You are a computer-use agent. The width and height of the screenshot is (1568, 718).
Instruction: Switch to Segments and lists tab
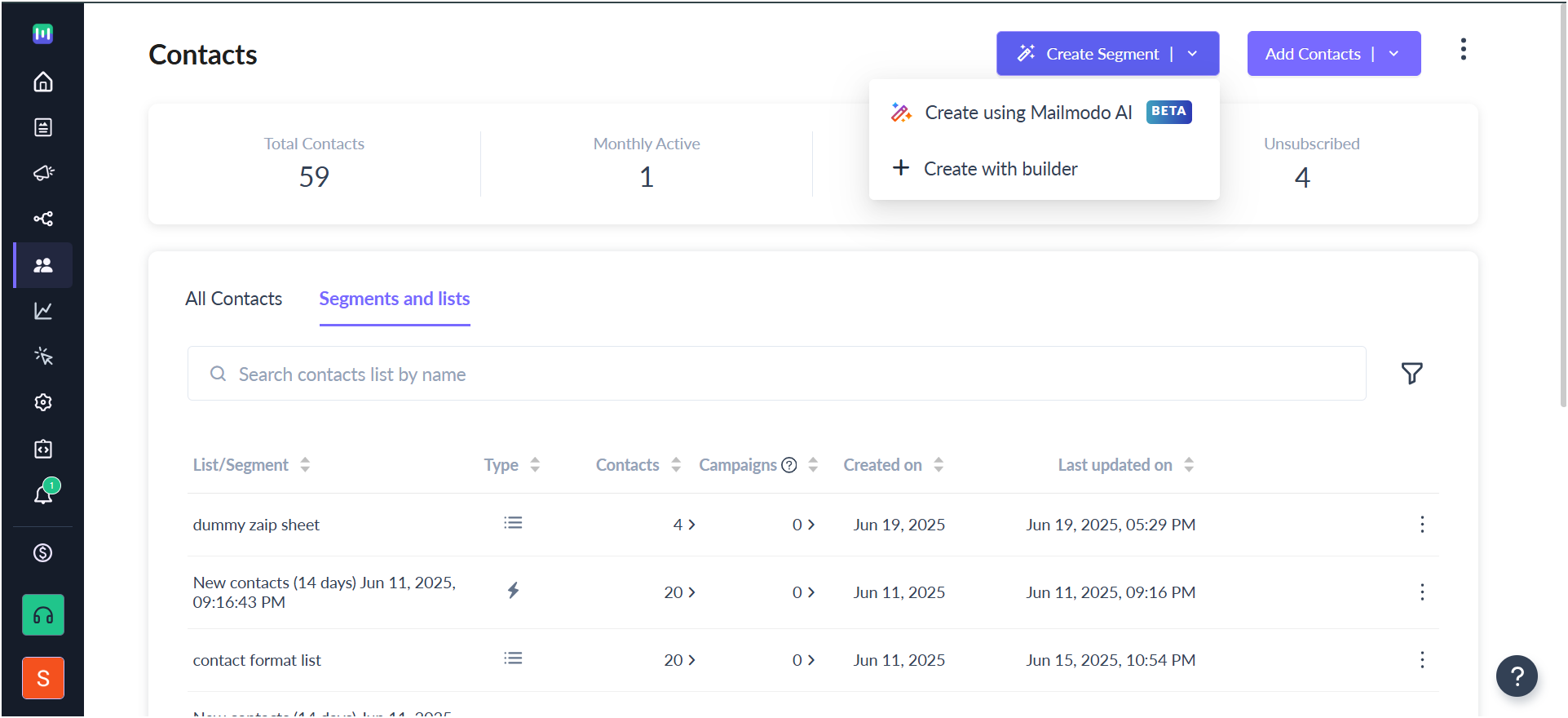click(x=395, y=299)
